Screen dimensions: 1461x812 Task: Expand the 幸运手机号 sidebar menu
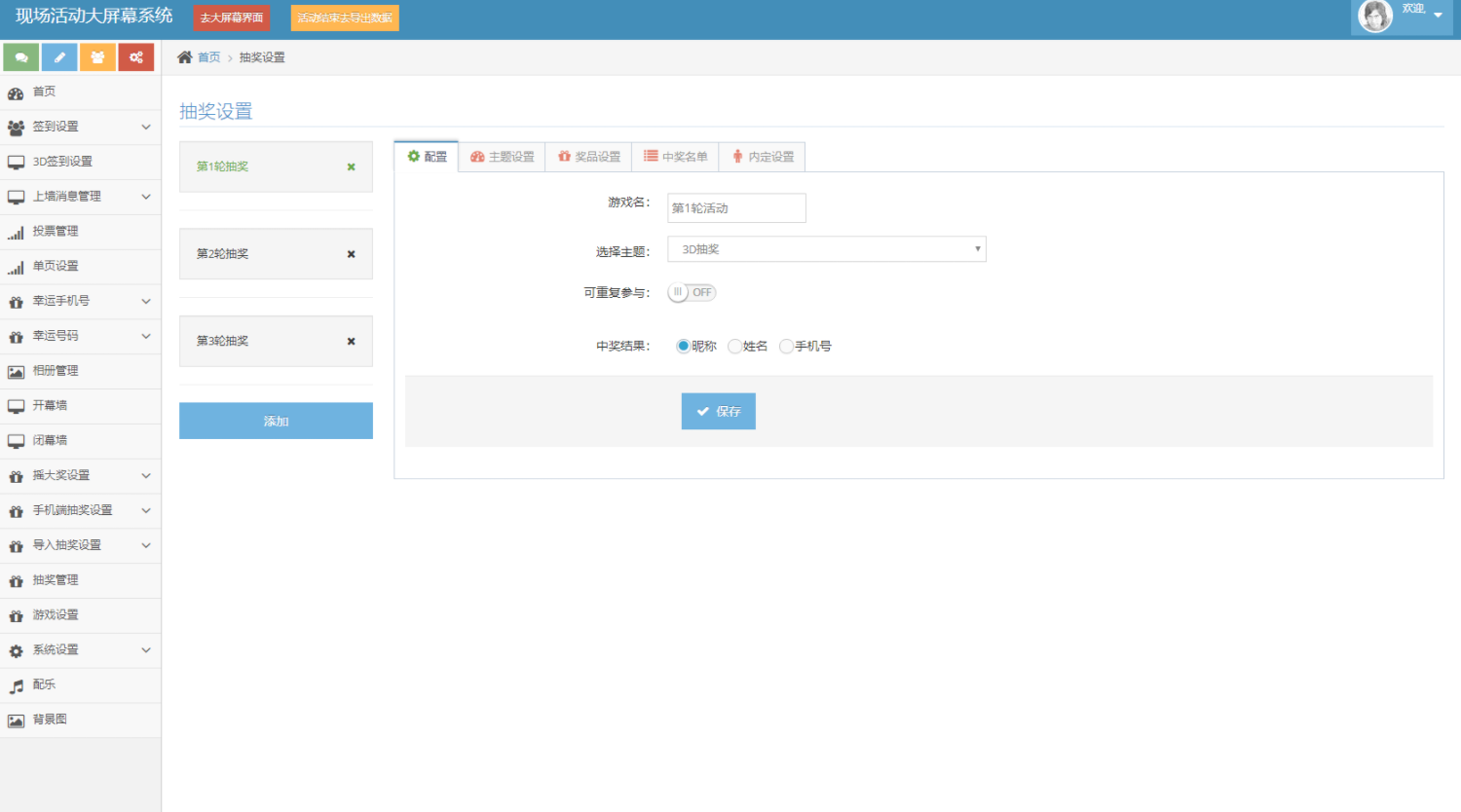(80, 301)
